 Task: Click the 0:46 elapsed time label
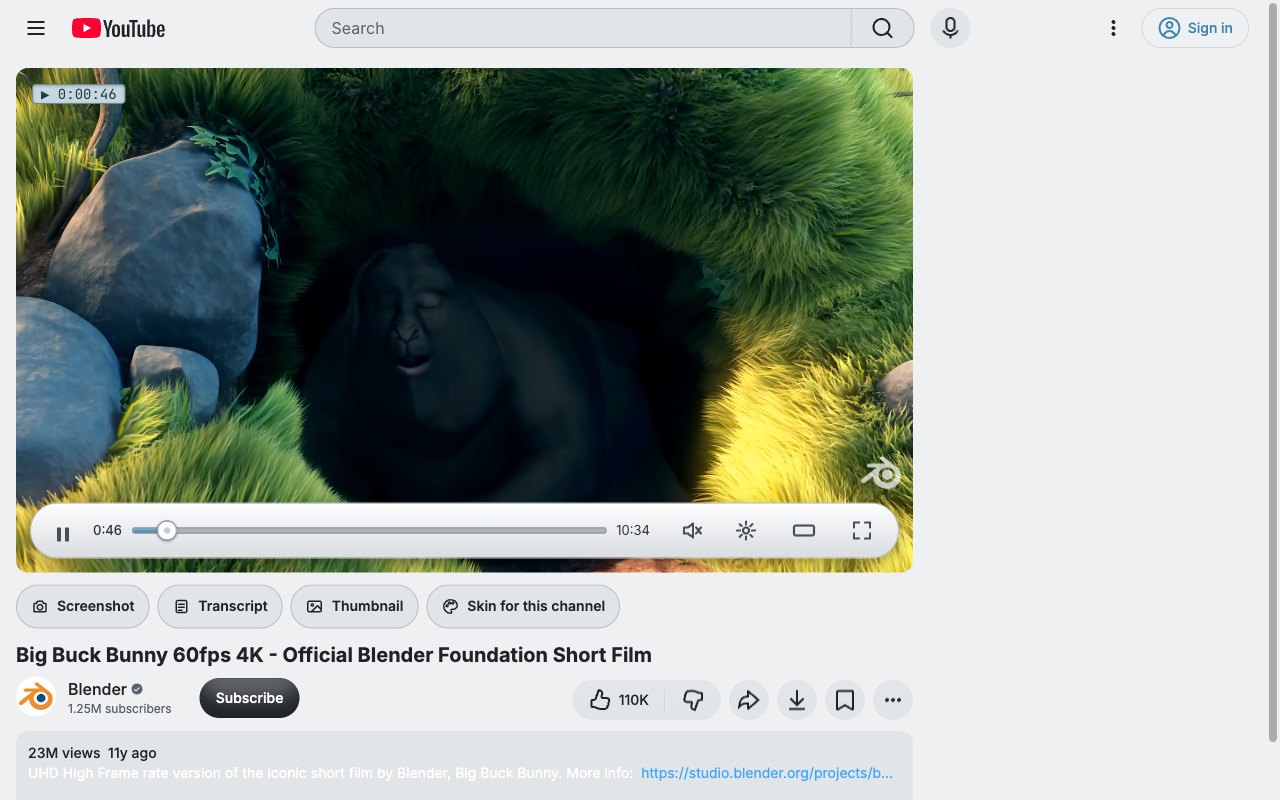107,530
